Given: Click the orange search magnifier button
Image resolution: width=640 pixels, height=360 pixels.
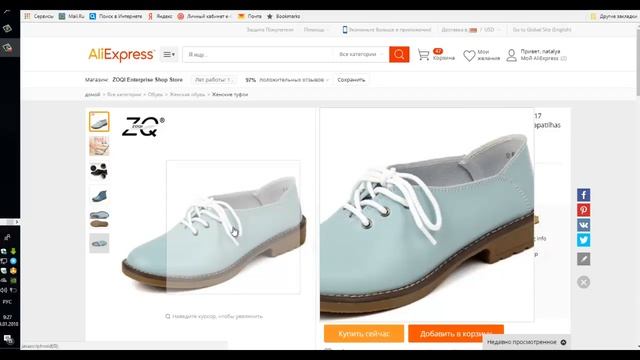Looking at the screenshot, I should tap(399, 54).
